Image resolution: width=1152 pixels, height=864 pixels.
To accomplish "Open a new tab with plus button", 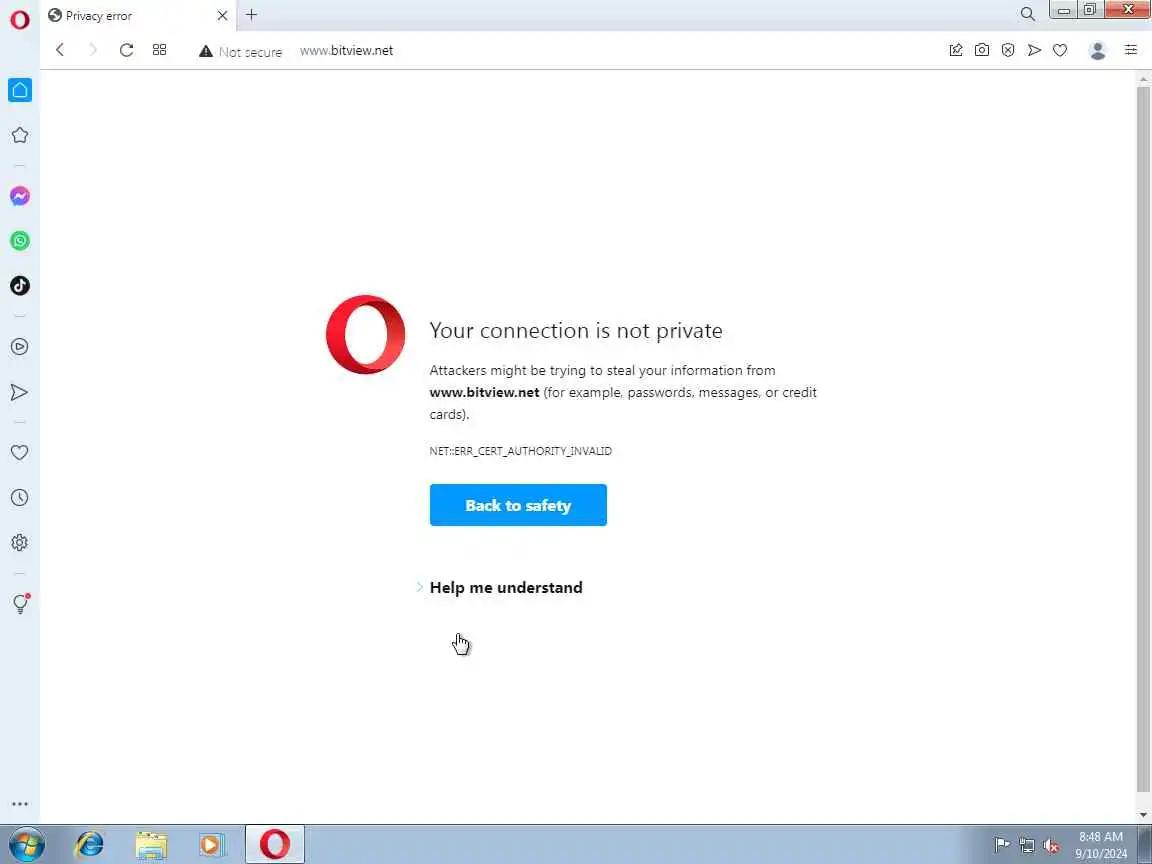I will click(x=251, y=15).
